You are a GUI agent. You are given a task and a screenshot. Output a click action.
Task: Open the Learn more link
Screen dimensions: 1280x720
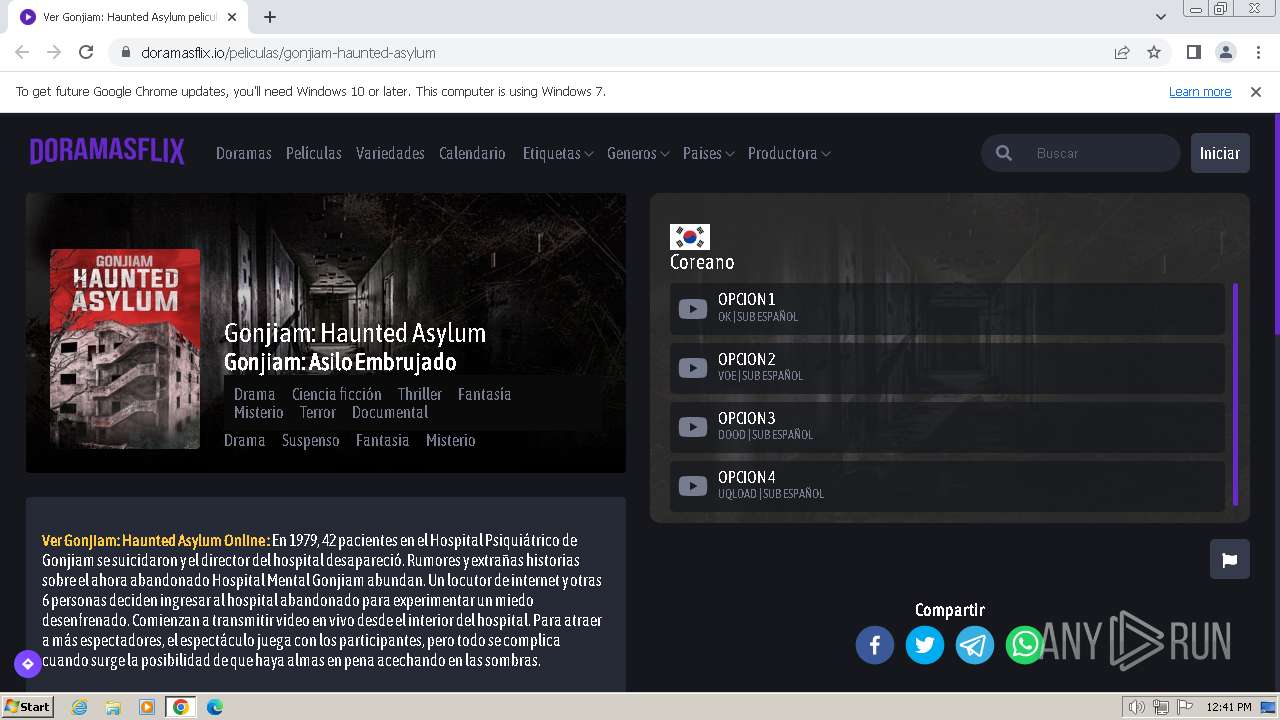click(1200, 91)
